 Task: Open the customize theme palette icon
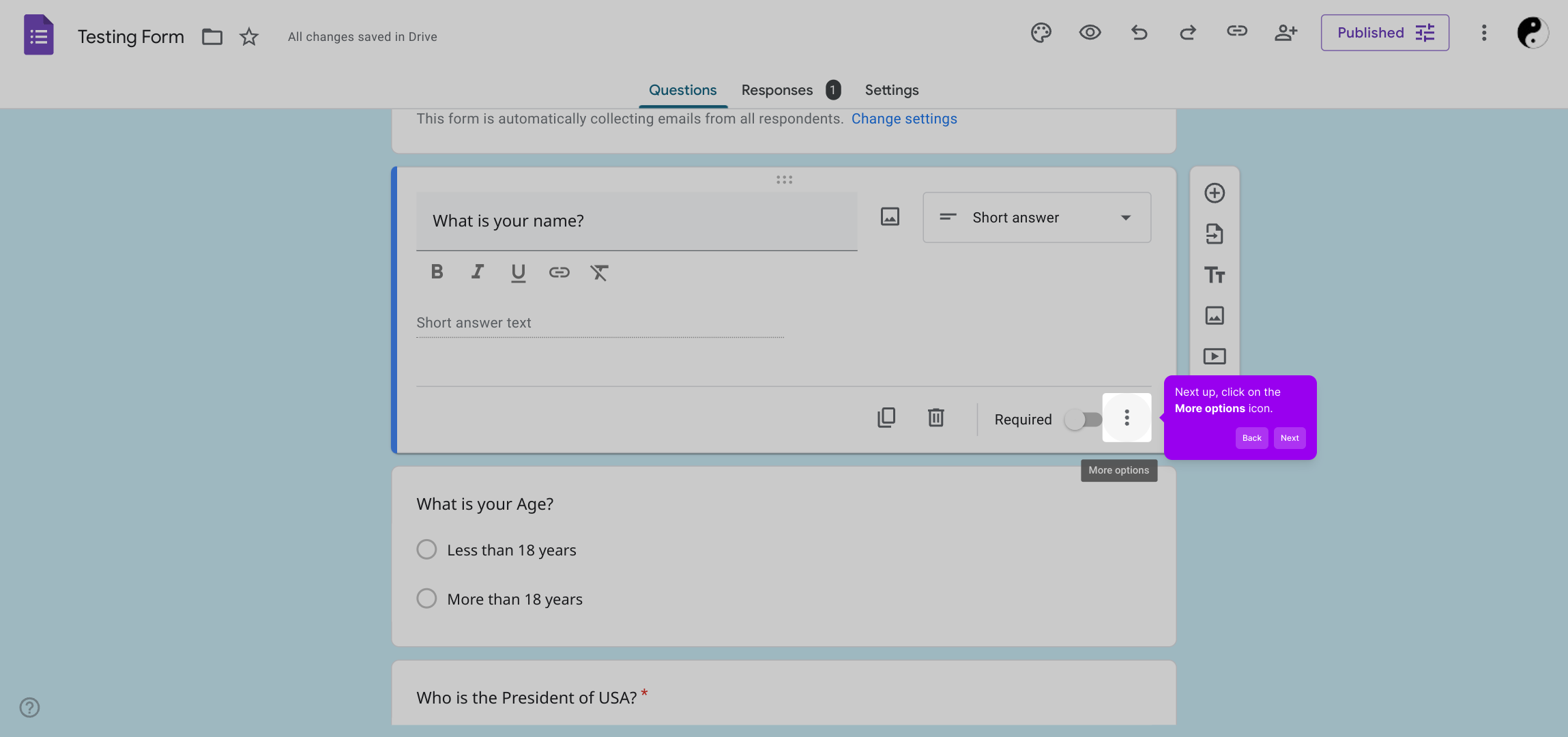click(1041, 33)
